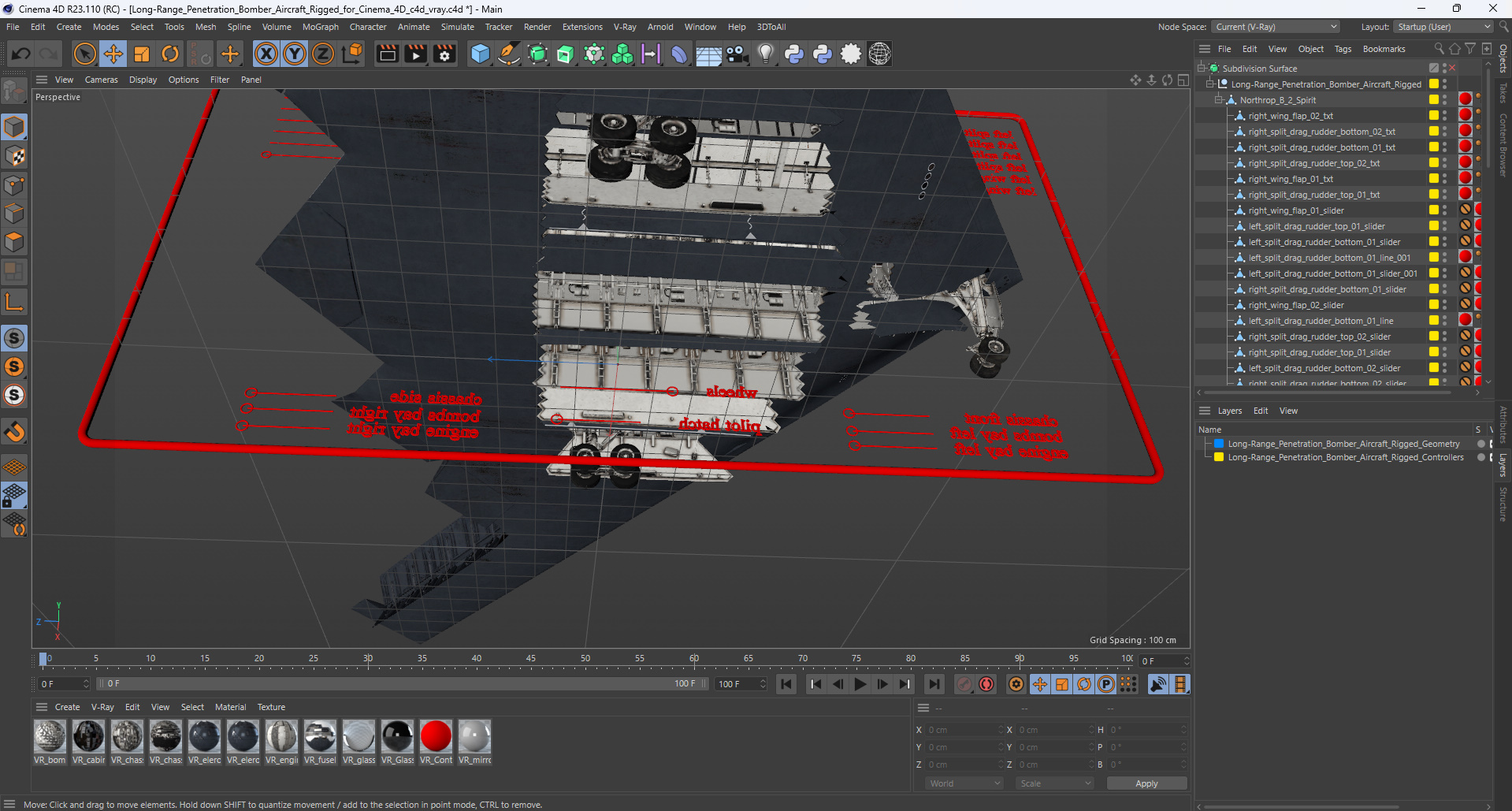Open the Spline Pen tool
This screenshot has width=1512, height=811.
(509, 54)
